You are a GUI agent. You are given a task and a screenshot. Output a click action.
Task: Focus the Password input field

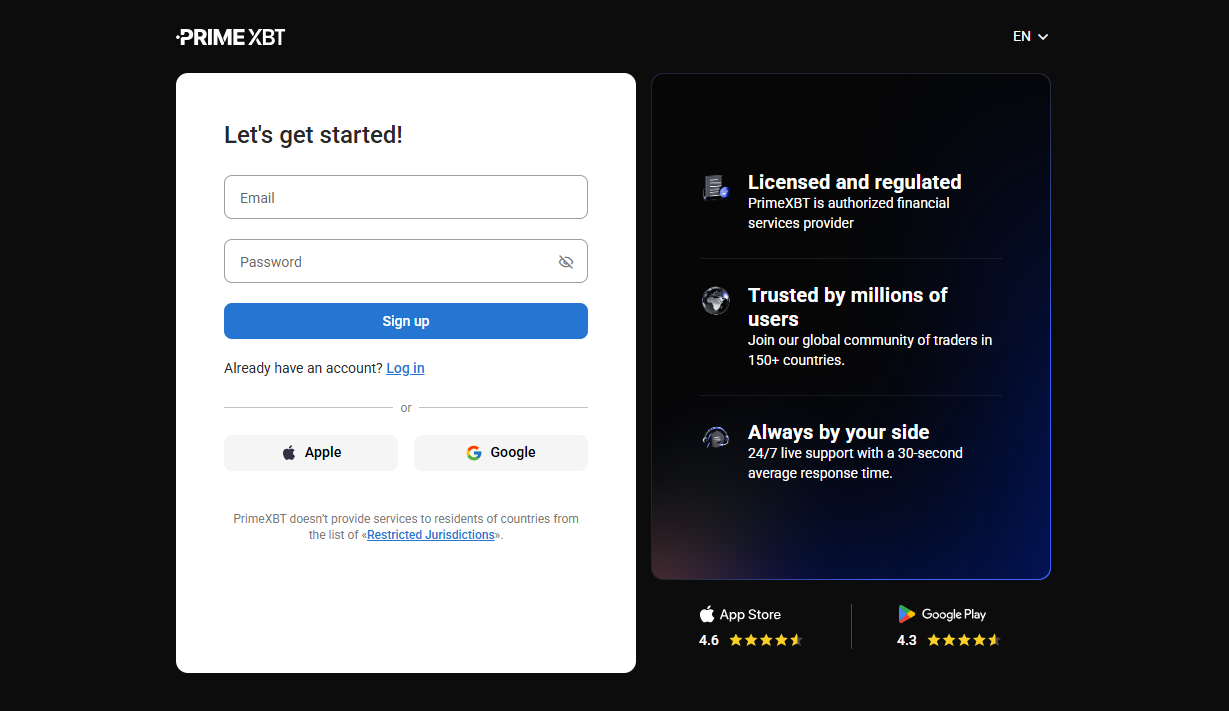click(406, 261)
